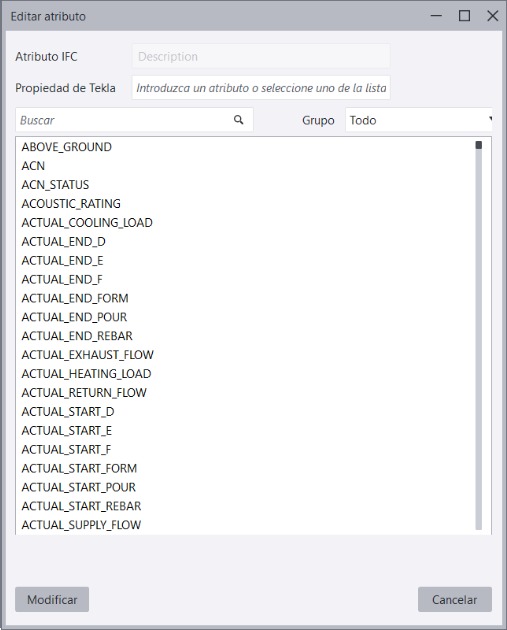Click the Modificar button
Image resolution: width=507 pixels, height=630 pixels.
52,599
